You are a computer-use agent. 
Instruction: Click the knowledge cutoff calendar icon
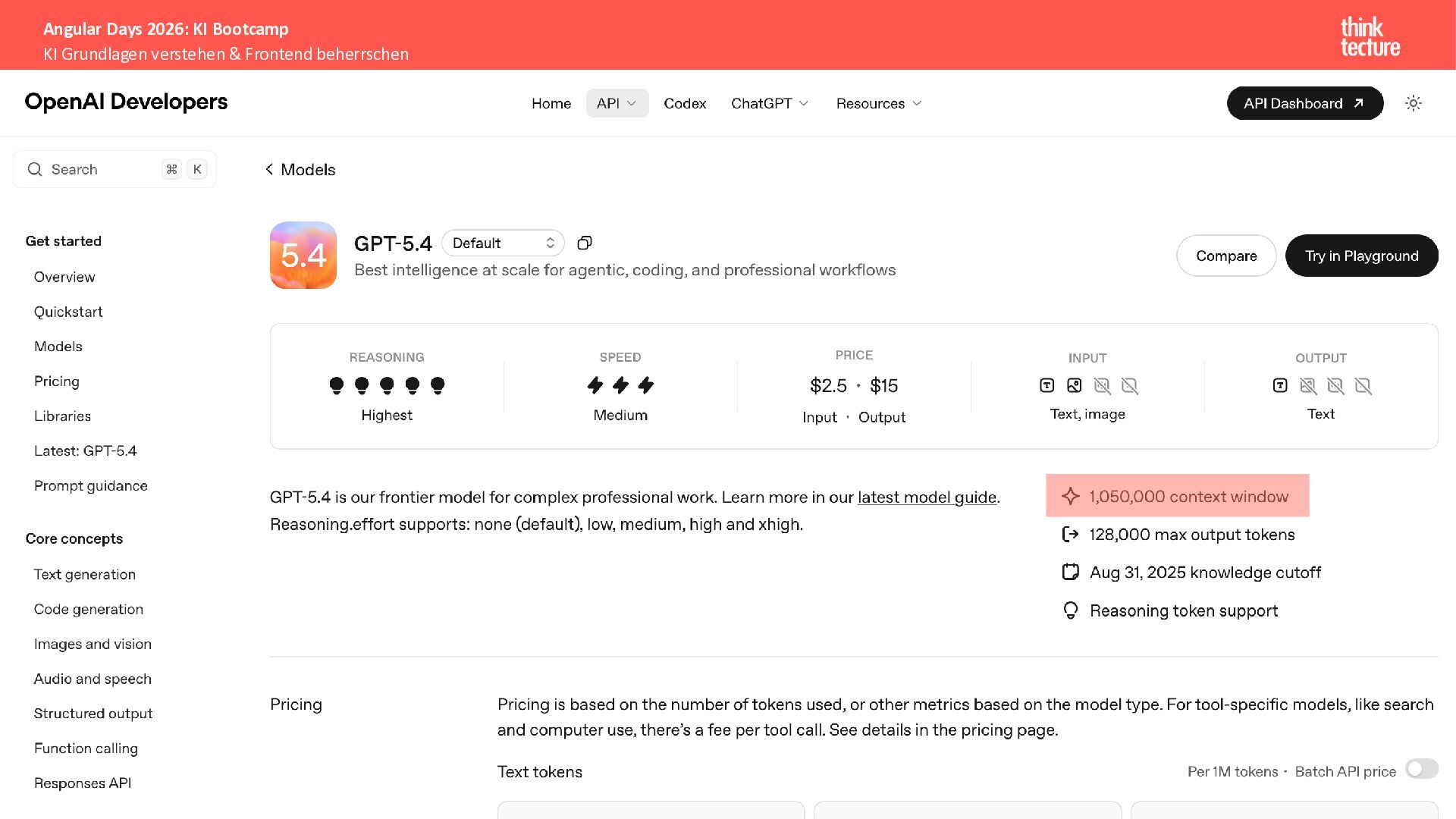(x=1070, y=573)
